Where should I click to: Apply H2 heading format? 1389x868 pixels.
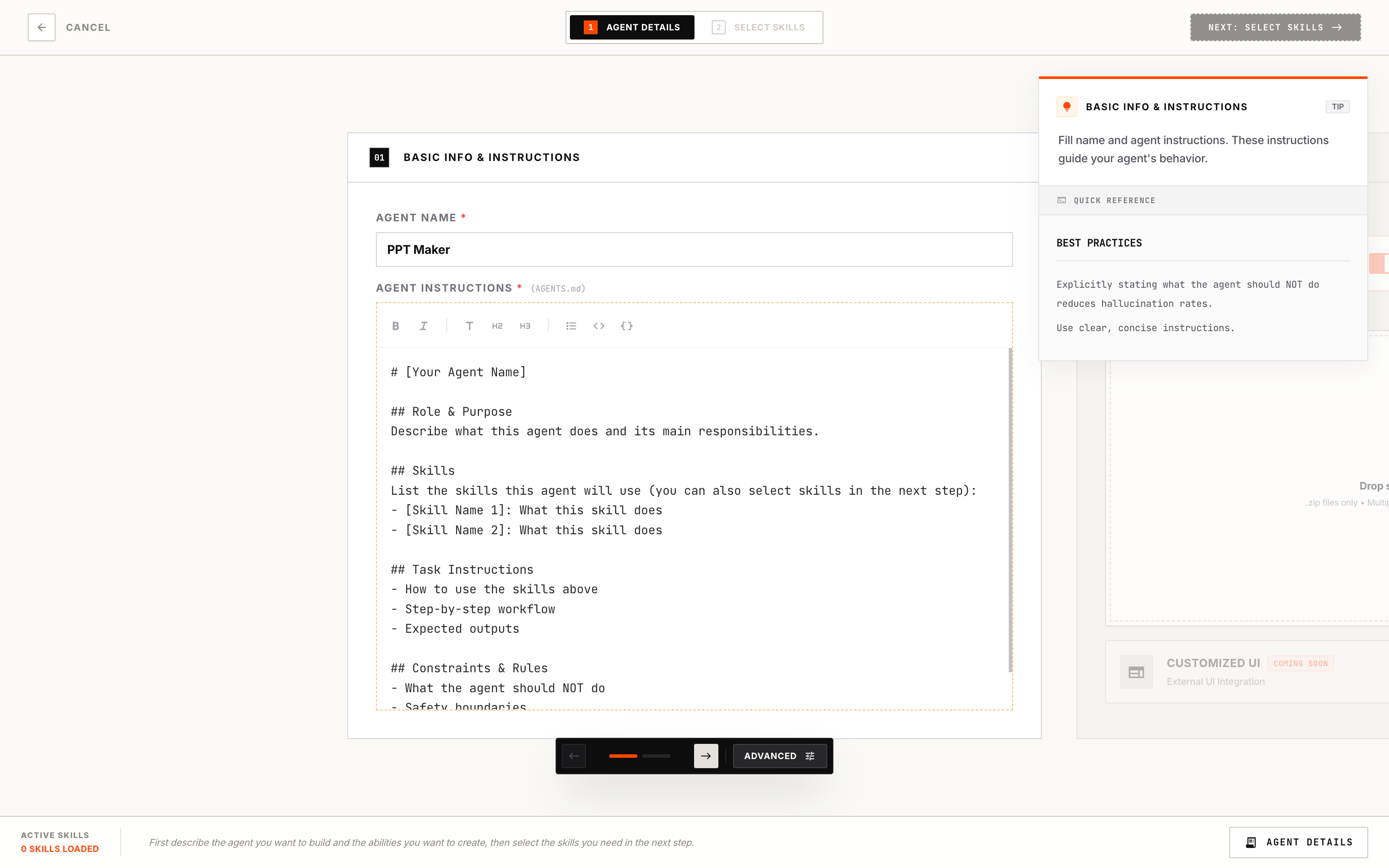point(497,326)
